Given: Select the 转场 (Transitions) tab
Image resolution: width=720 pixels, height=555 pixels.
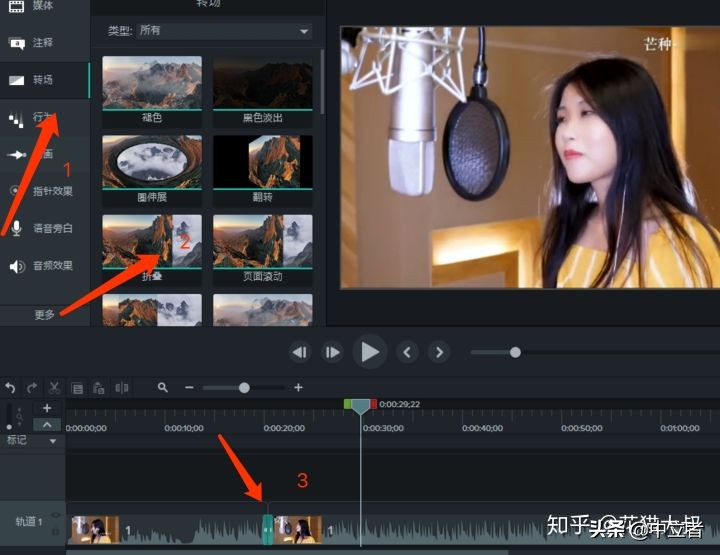Looking at the screenshot, I should tap(44, 80).
